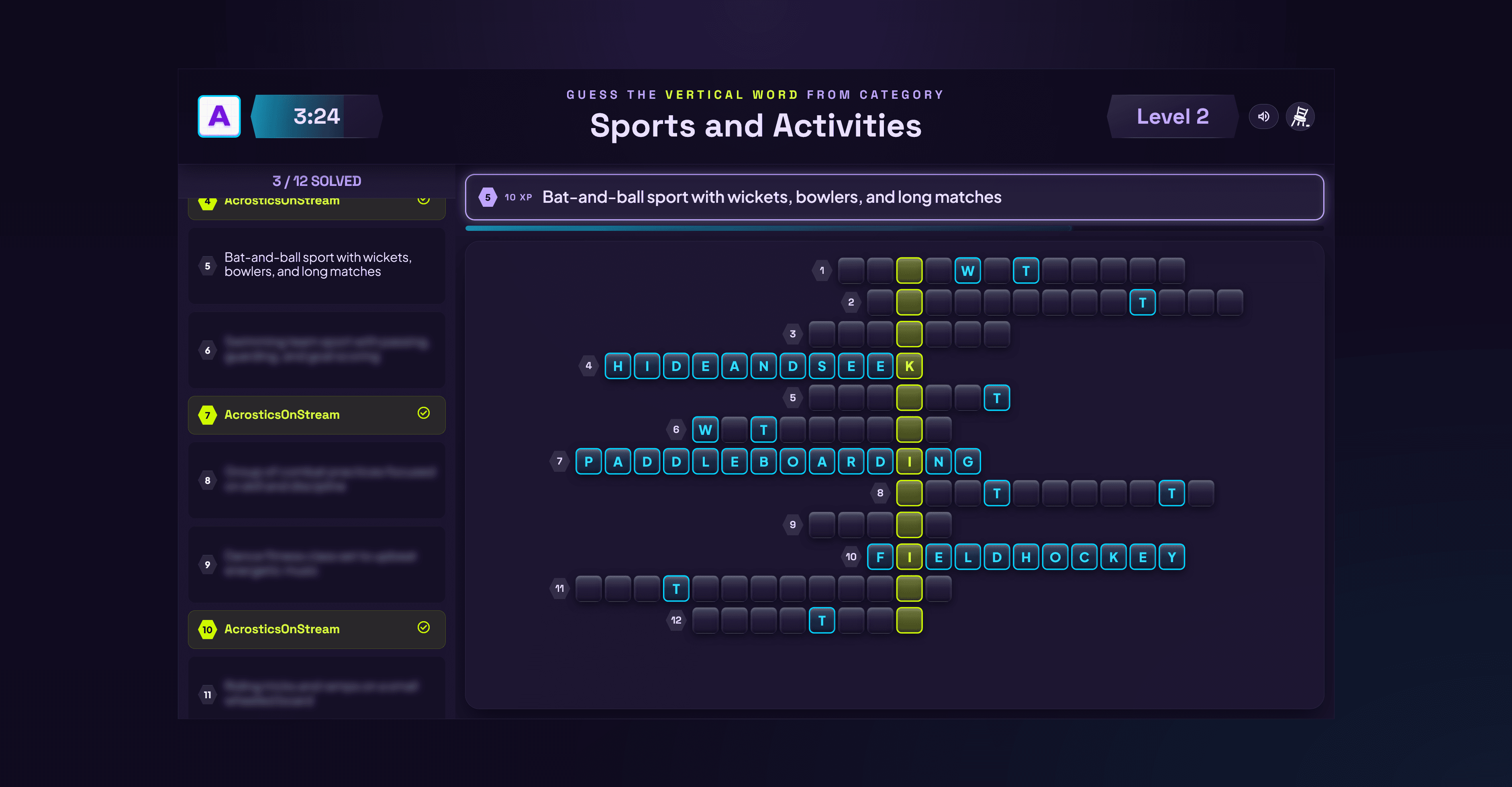Click the W tile in row 6
Image resolution: width=1512 pixels, height=787 pixels.
705,430
